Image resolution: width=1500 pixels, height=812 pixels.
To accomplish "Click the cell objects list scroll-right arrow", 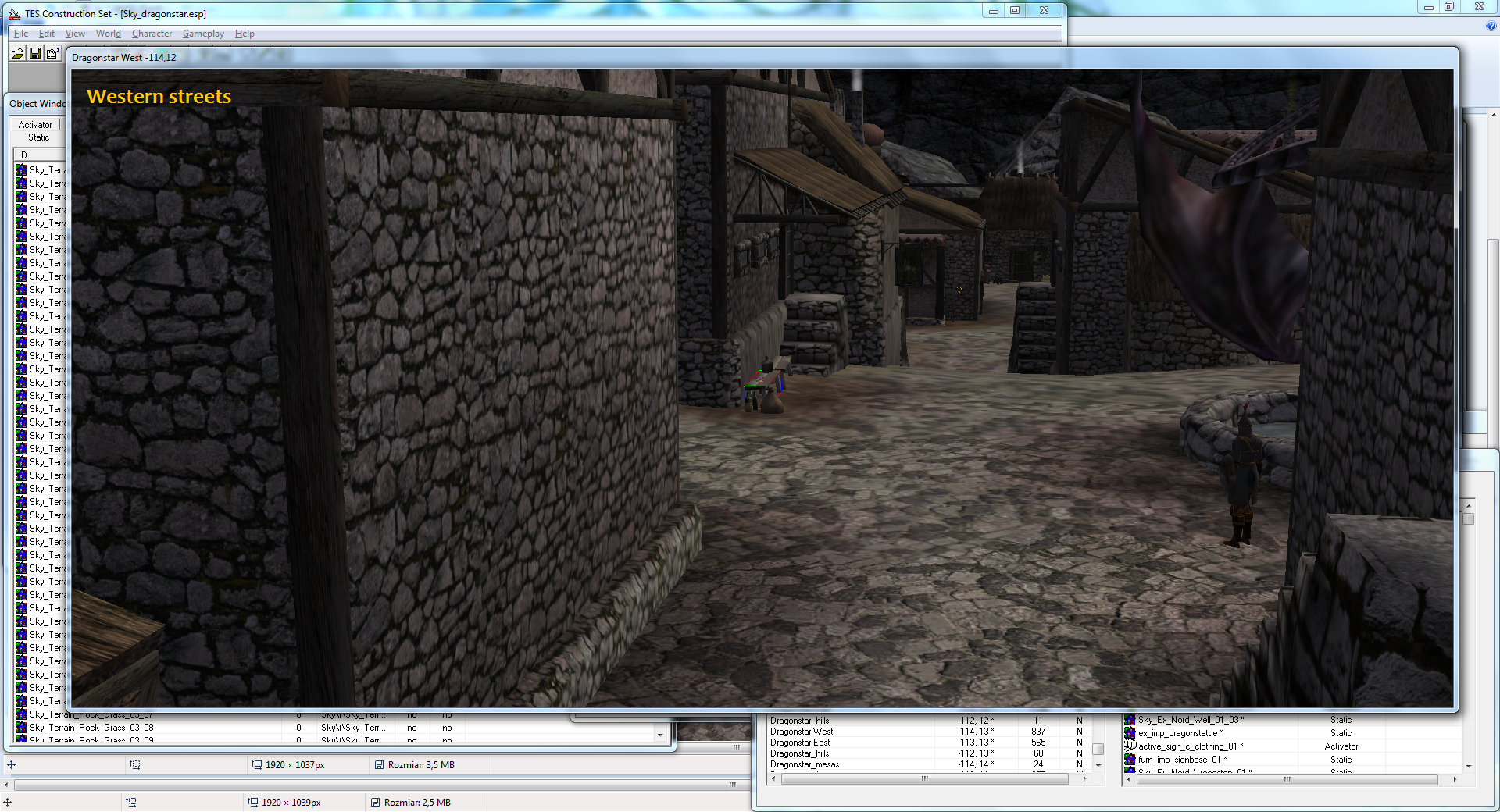I will tap(1455, 779).
